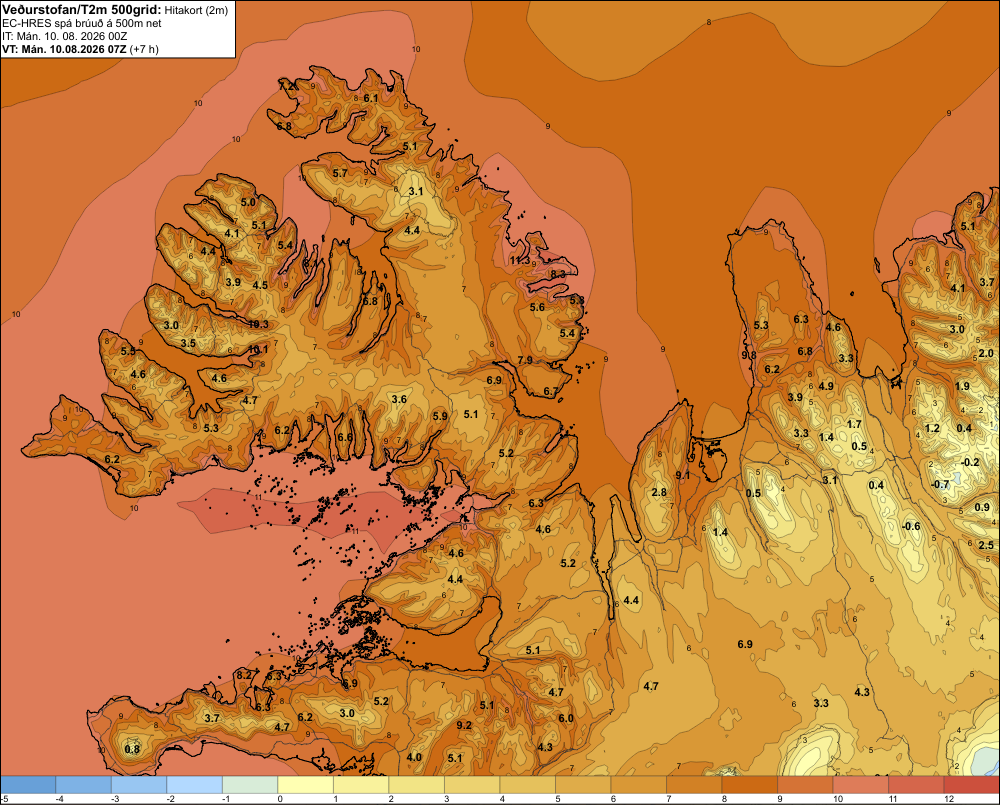This screenshot has width=1000, height=805.
Task: Click the light green -1 legend swatch
Action: click(x=251, y=785)
